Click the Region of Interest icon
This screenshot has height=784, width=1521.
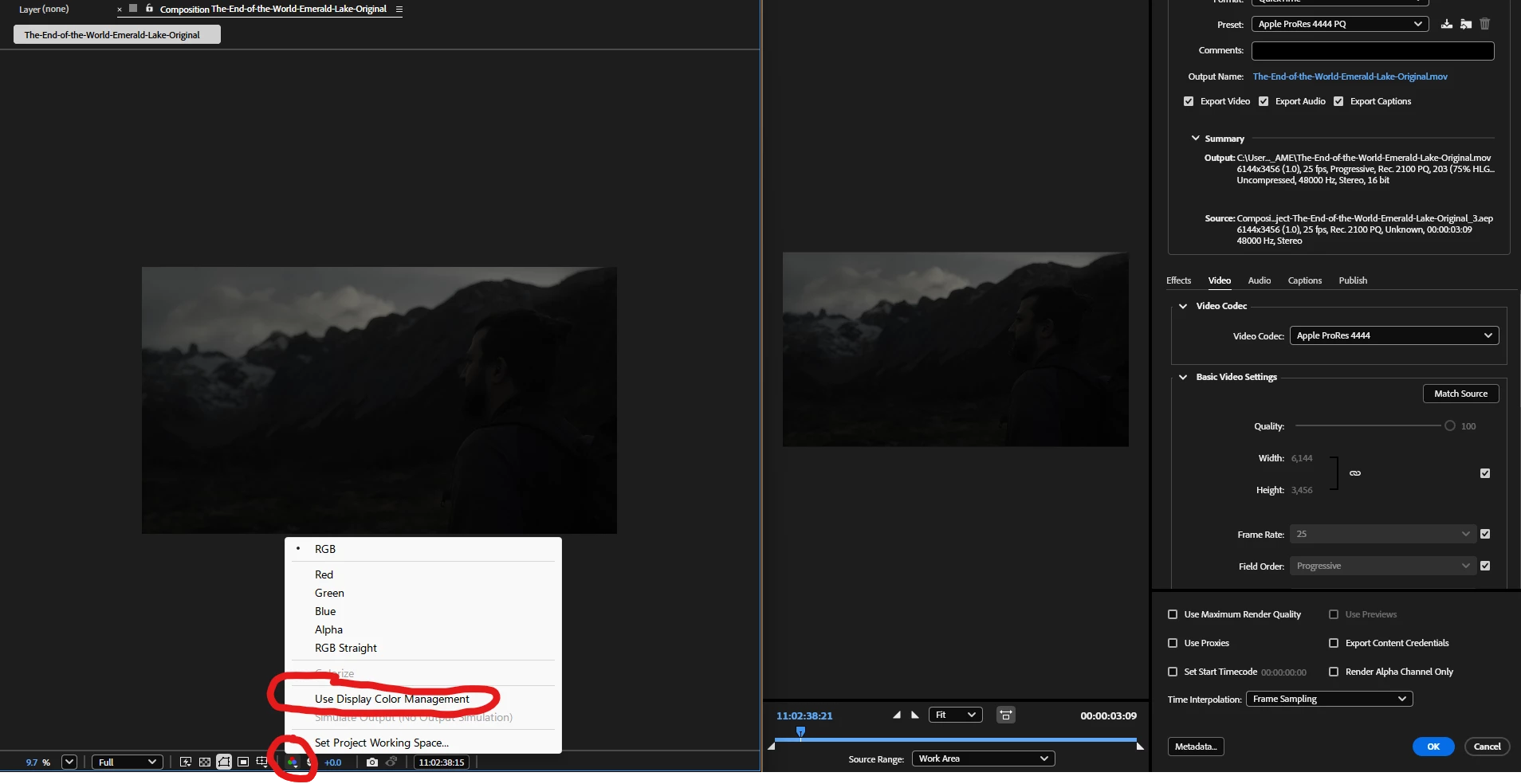(x=243, y=762)
